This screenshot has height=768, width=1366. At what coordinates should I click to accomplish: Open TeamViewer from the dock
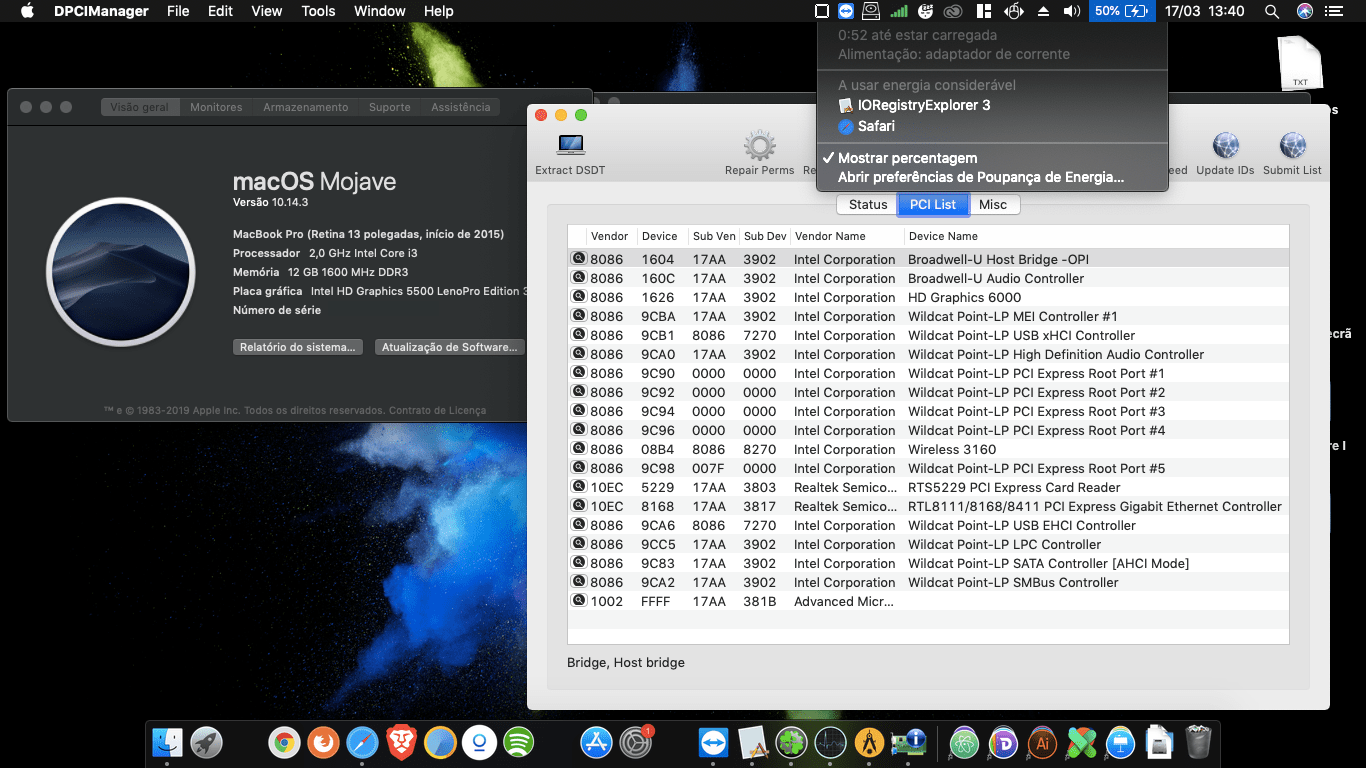(713, 743)
